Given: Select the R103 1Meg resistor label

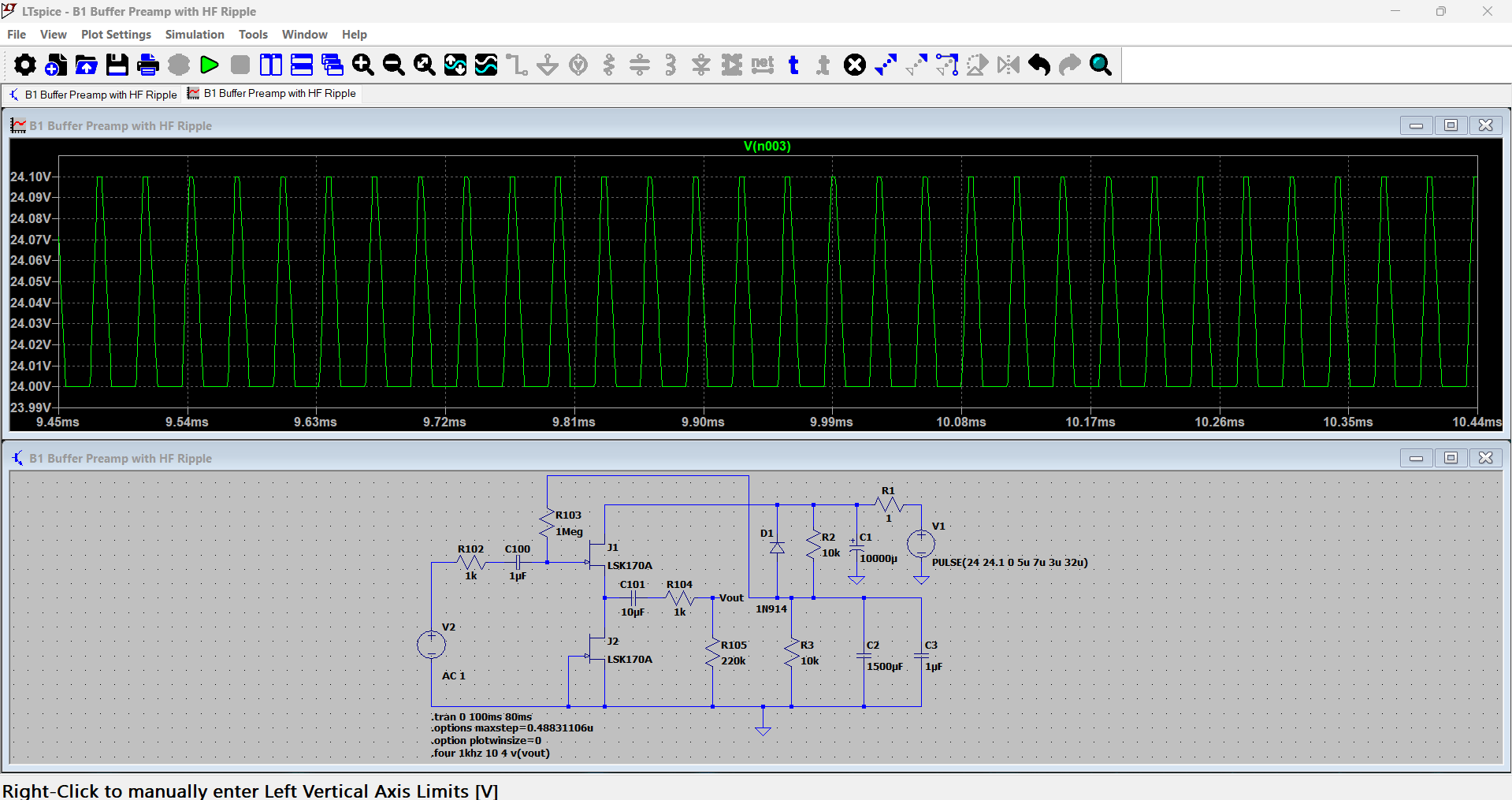Looking at the screenshot, I should point(569,523).
